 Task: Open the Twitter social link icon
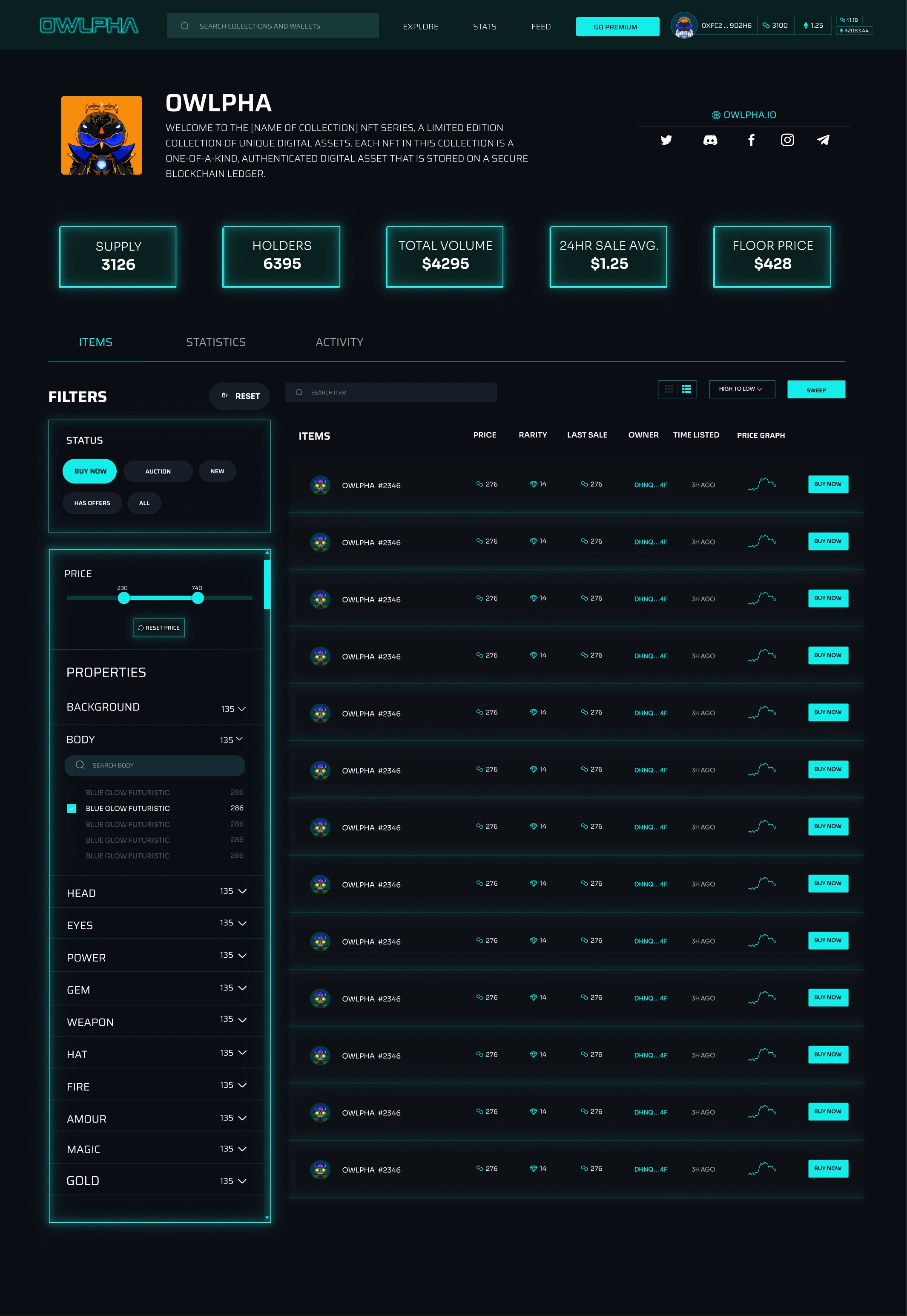pyautogui.click(x=666, y=140)
